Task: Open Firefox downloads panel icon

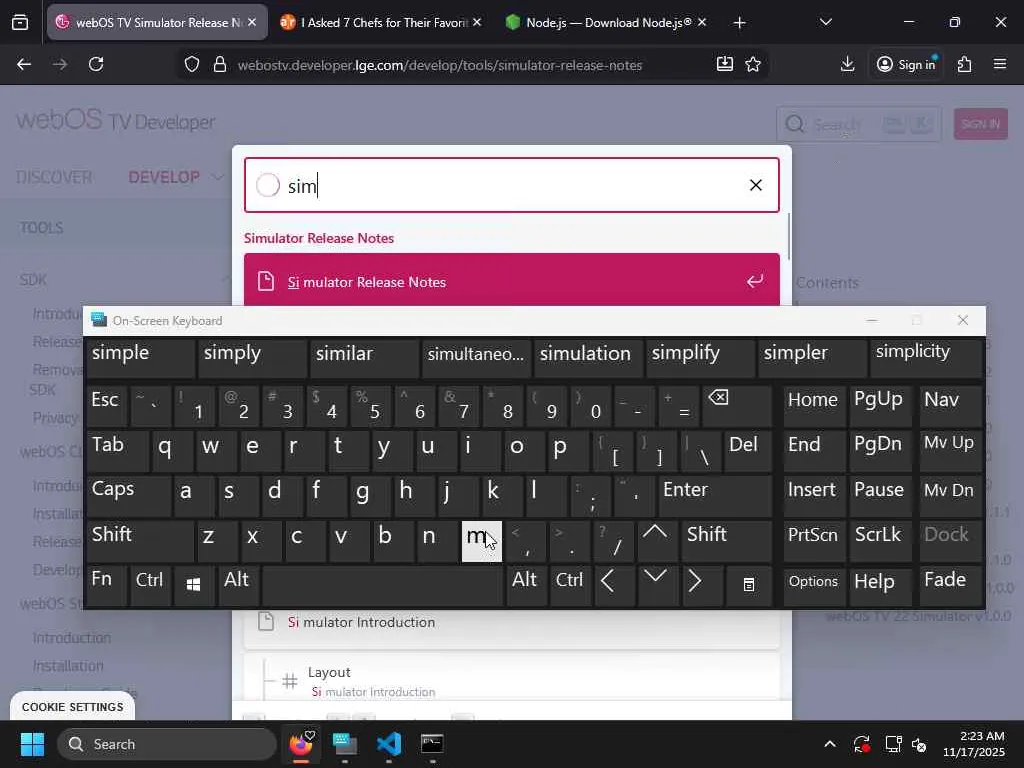Action: [847, 64]
